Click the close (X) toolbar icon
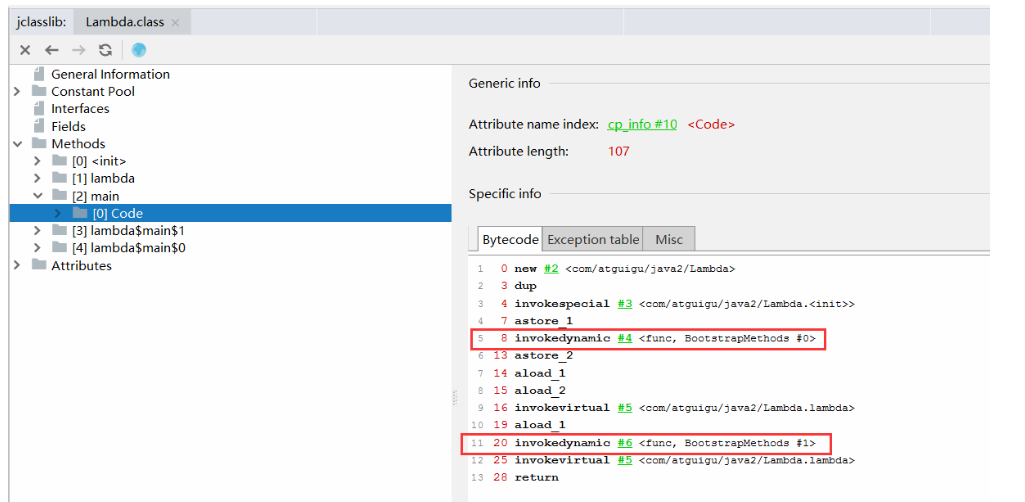 point(25,50)
